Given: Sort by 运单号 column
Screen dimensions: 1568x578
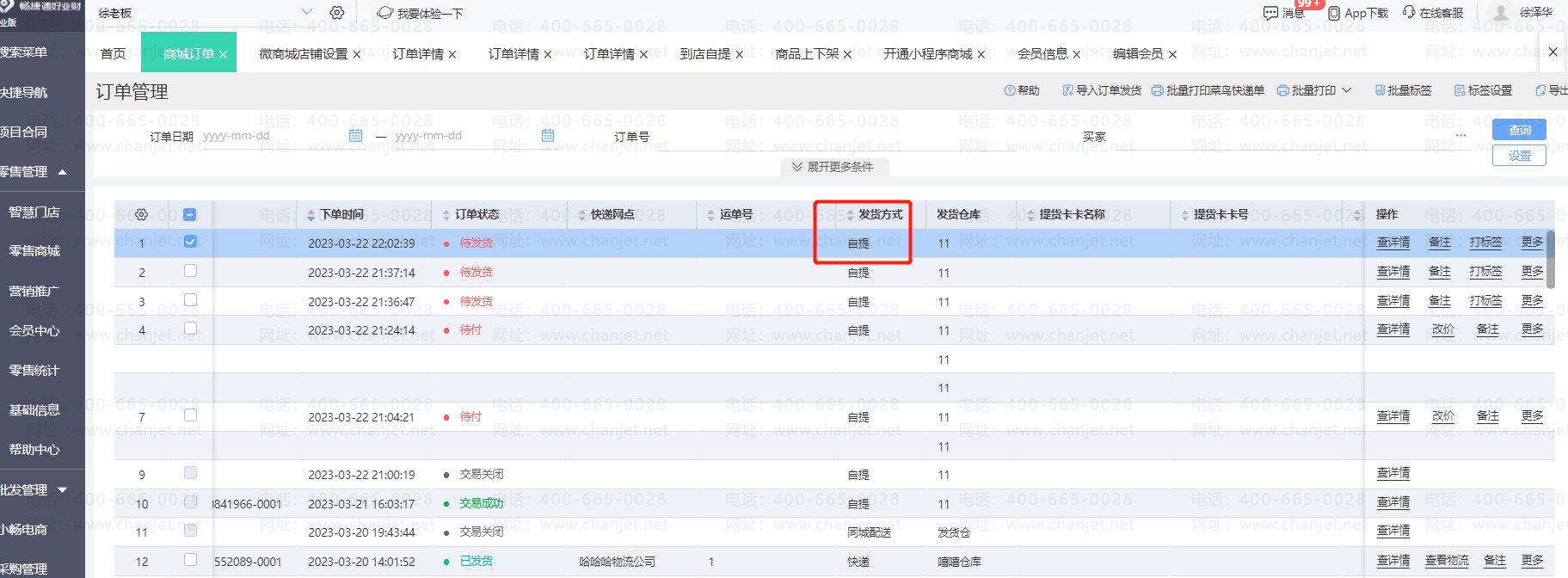Looking at the screenshot, I should tap(710, 215).
